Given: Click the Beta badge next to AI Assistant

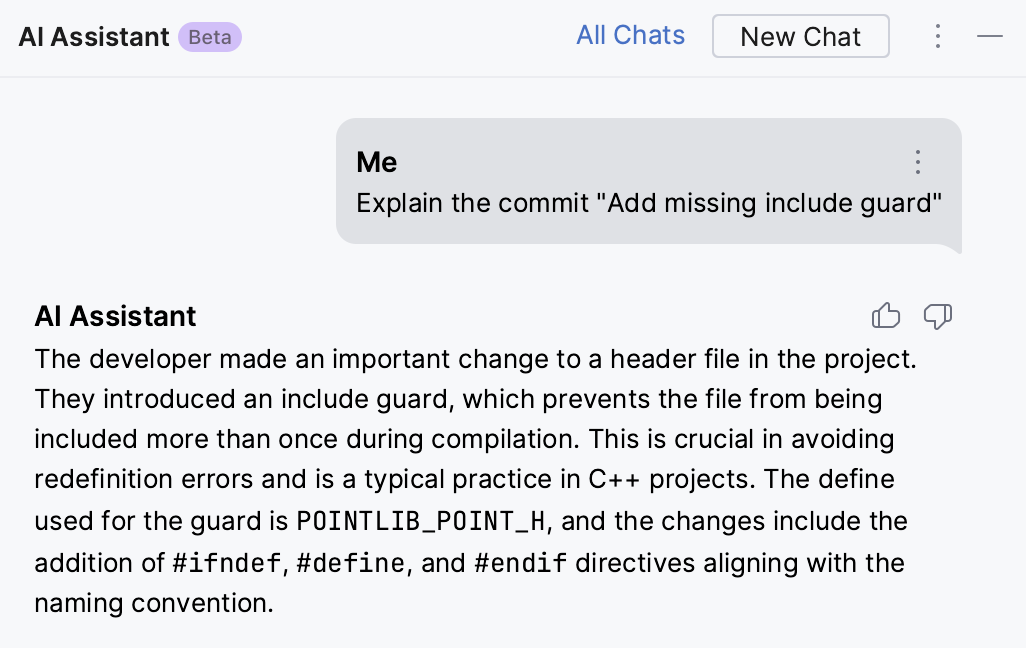Looking at the screenshot, I should [209, 36].
